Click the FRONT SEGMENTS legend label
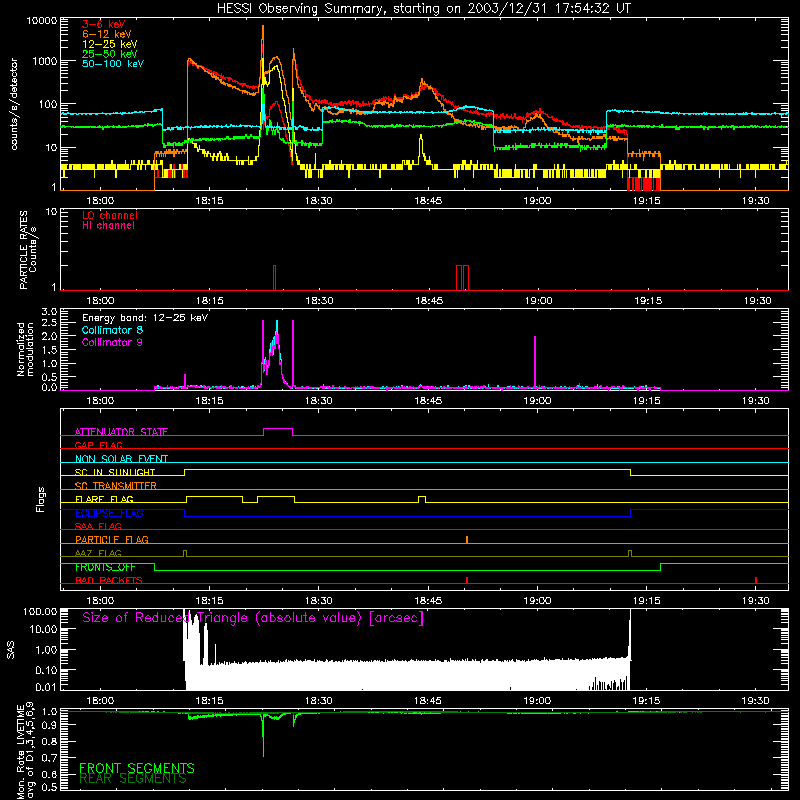800x800 pixels. point(137,768)
